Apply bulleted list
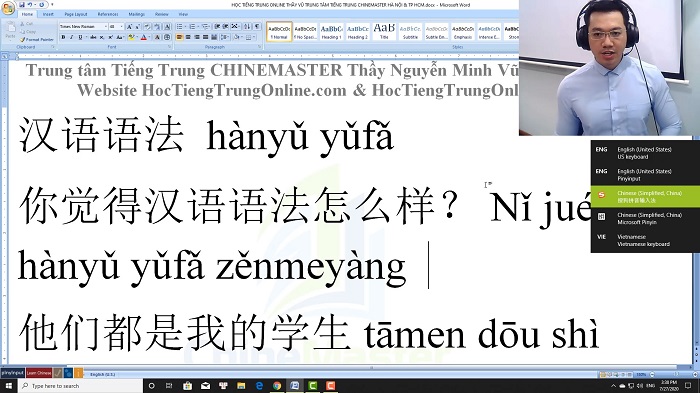Viewport: 700px width, 393px height. pos(179,26)
